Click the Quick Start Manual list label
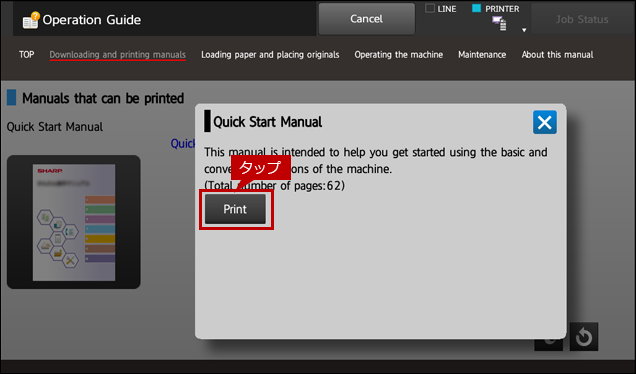This screenshot has width=636, height=374. coord(55,127)
